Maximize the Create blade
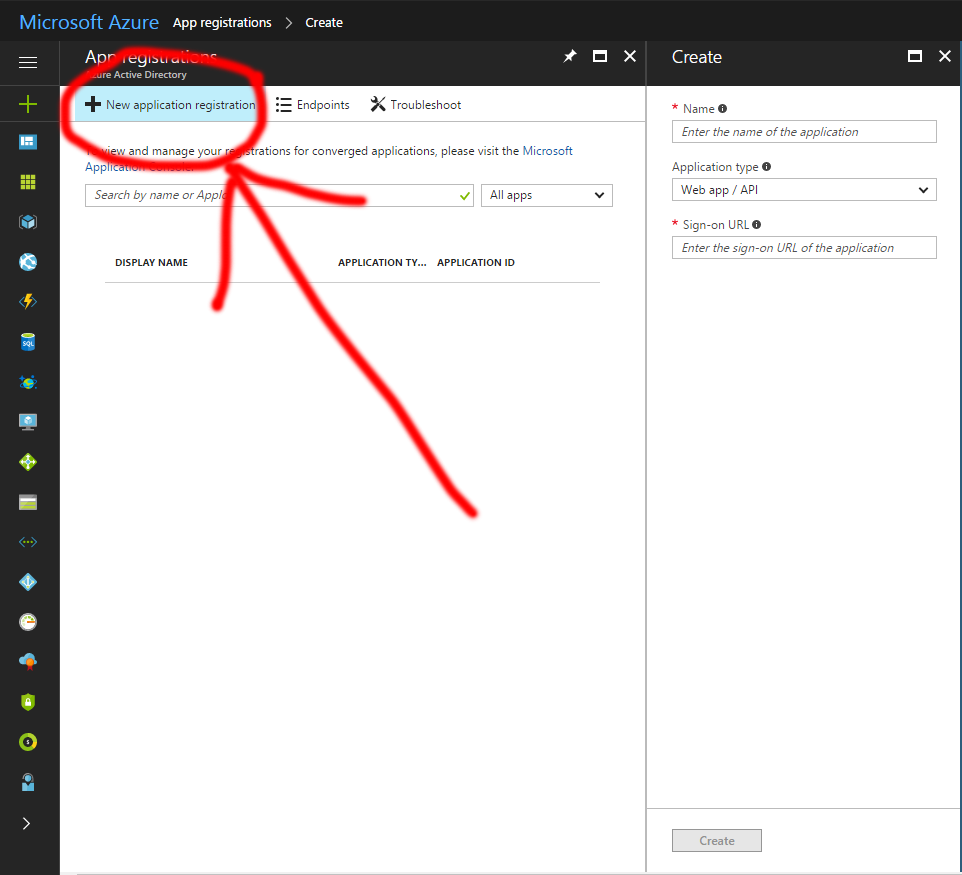This screenshot has width=962, height=875. tap(915, 56)
